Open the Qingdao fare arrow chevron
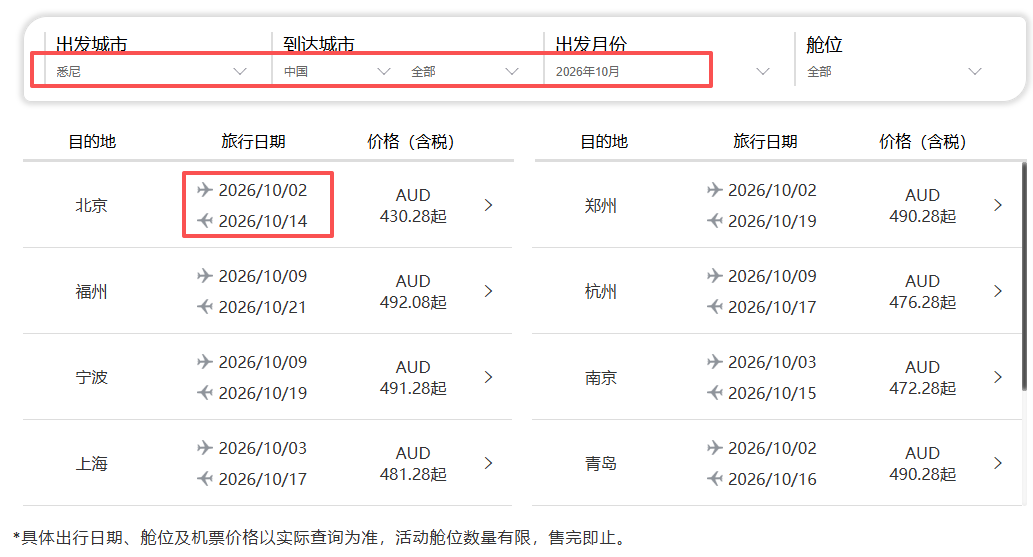Viewport: 1033px width, 557px height. click(997, 463)
